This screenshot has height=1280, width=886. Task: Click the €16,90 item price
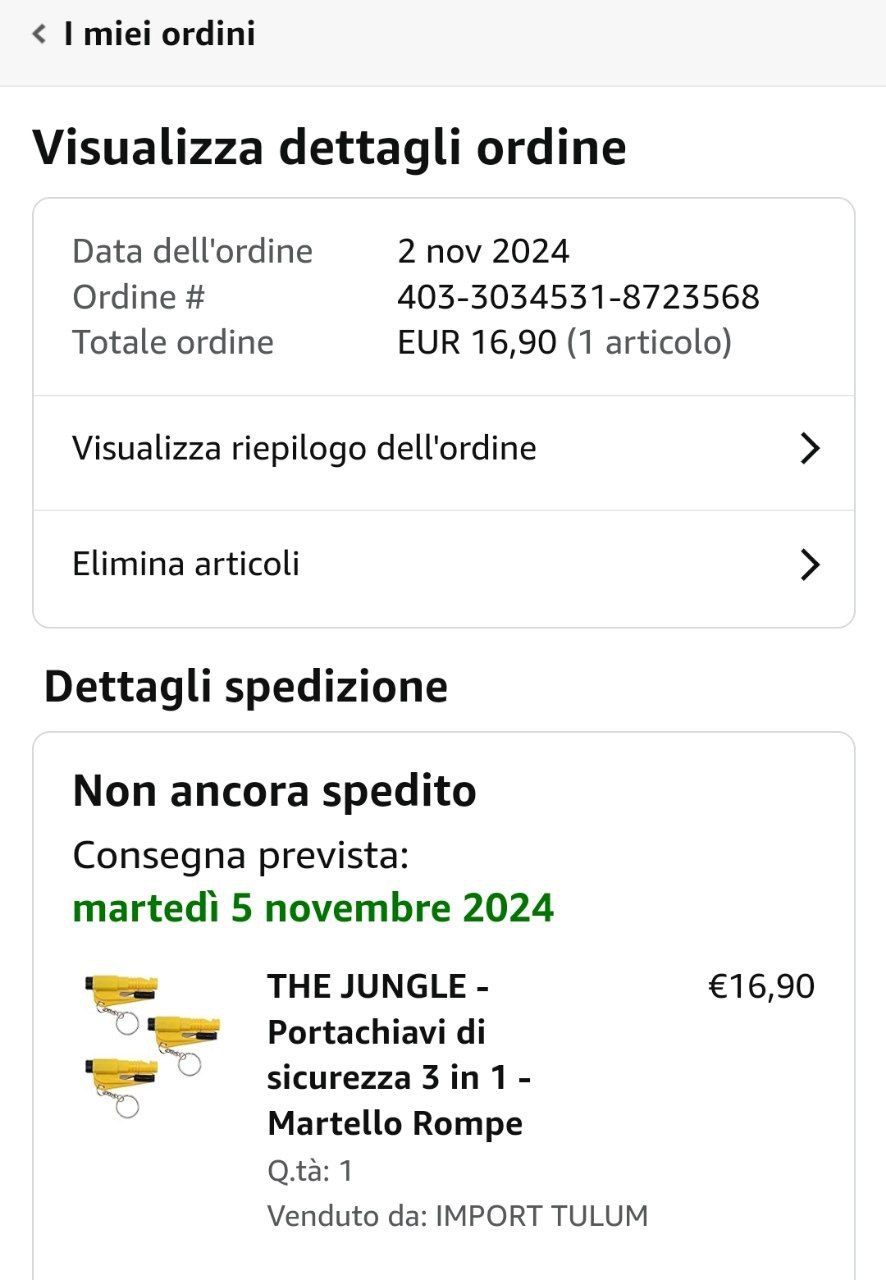click(761, 987)
